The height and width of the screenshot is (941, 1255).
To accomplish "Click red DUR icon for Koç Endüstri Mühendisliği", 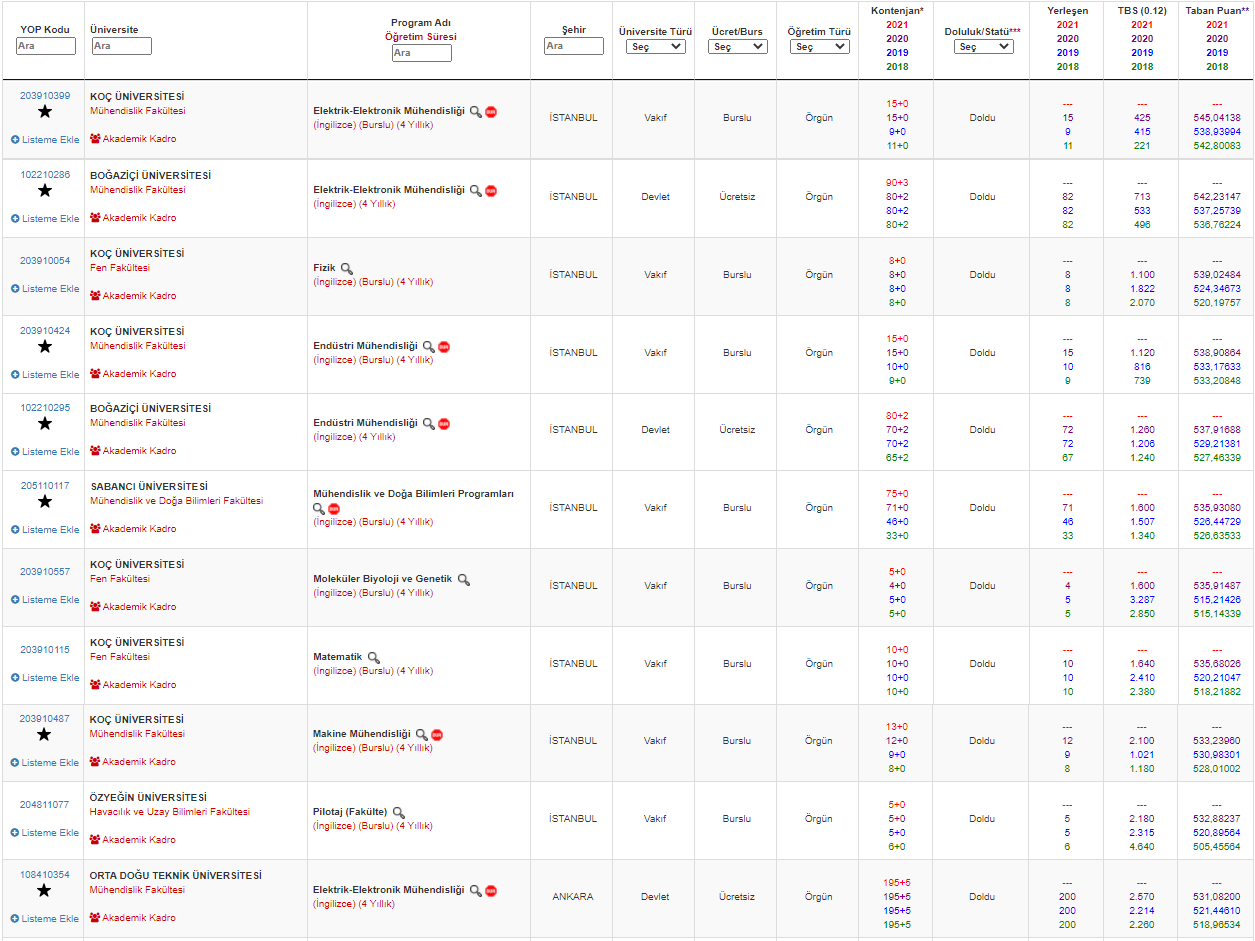I will click(x=444, y=347).
